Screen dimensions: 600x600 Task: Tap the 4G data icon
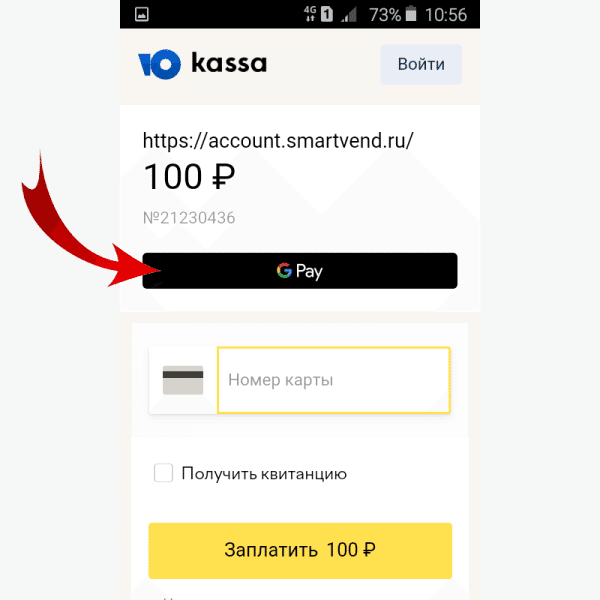[310, 14]
